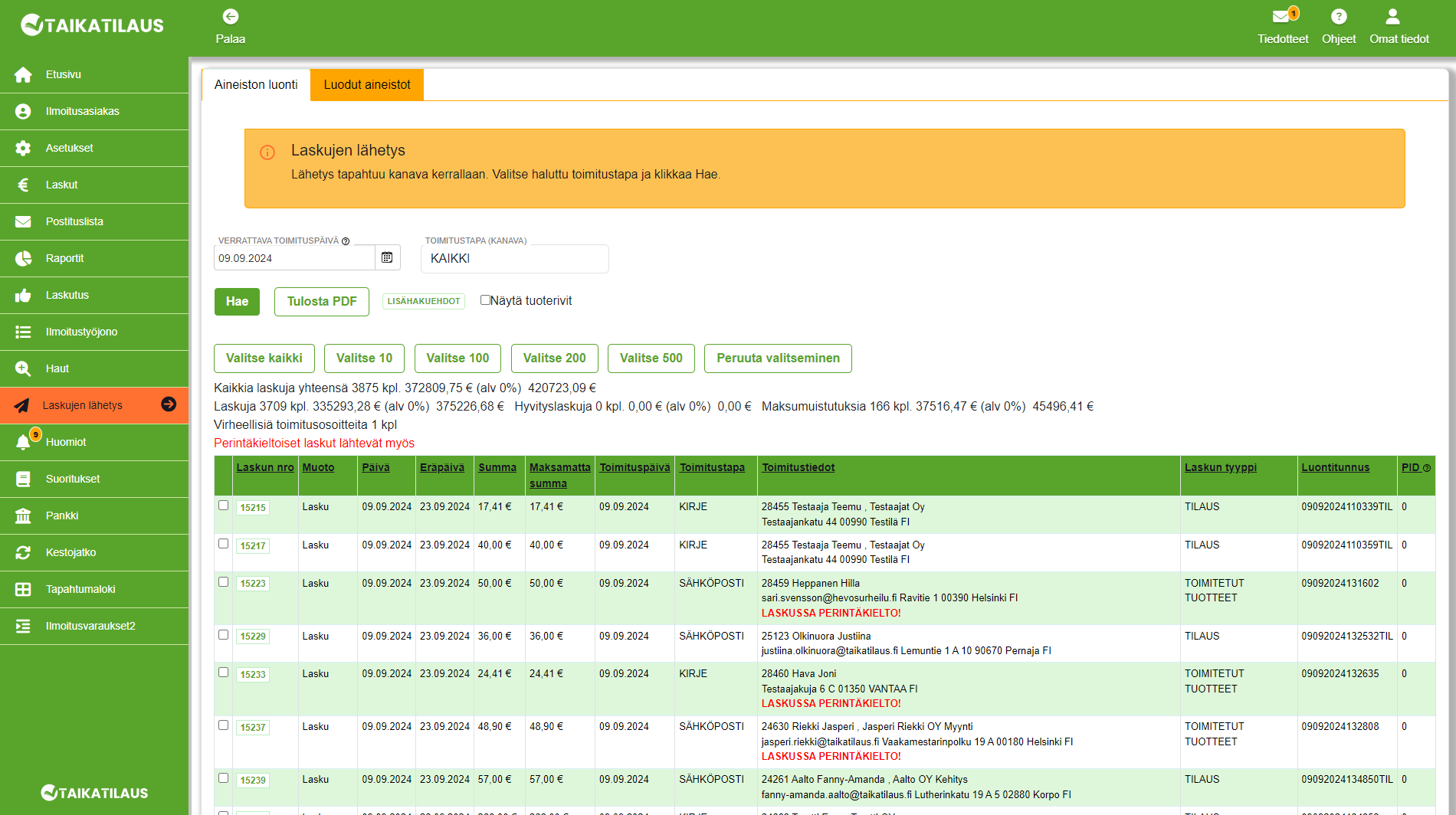Switch to Luodut aineistot tab
Screen dimensions: 1456x815
click(x=367, y=84)
